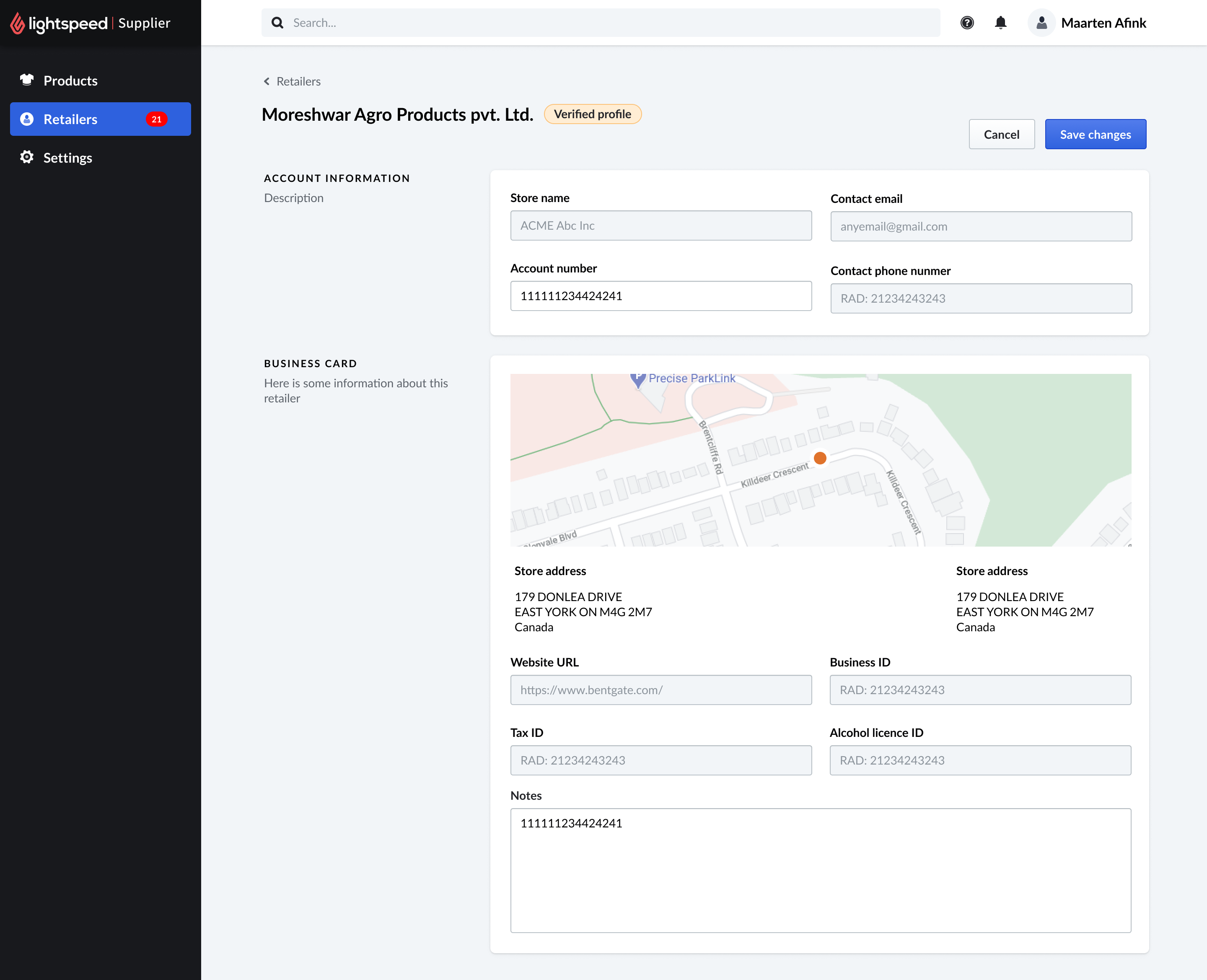Click the Lightspeed flame logo
Viewport: 1207px width, 980px height.
coord(18,23)
